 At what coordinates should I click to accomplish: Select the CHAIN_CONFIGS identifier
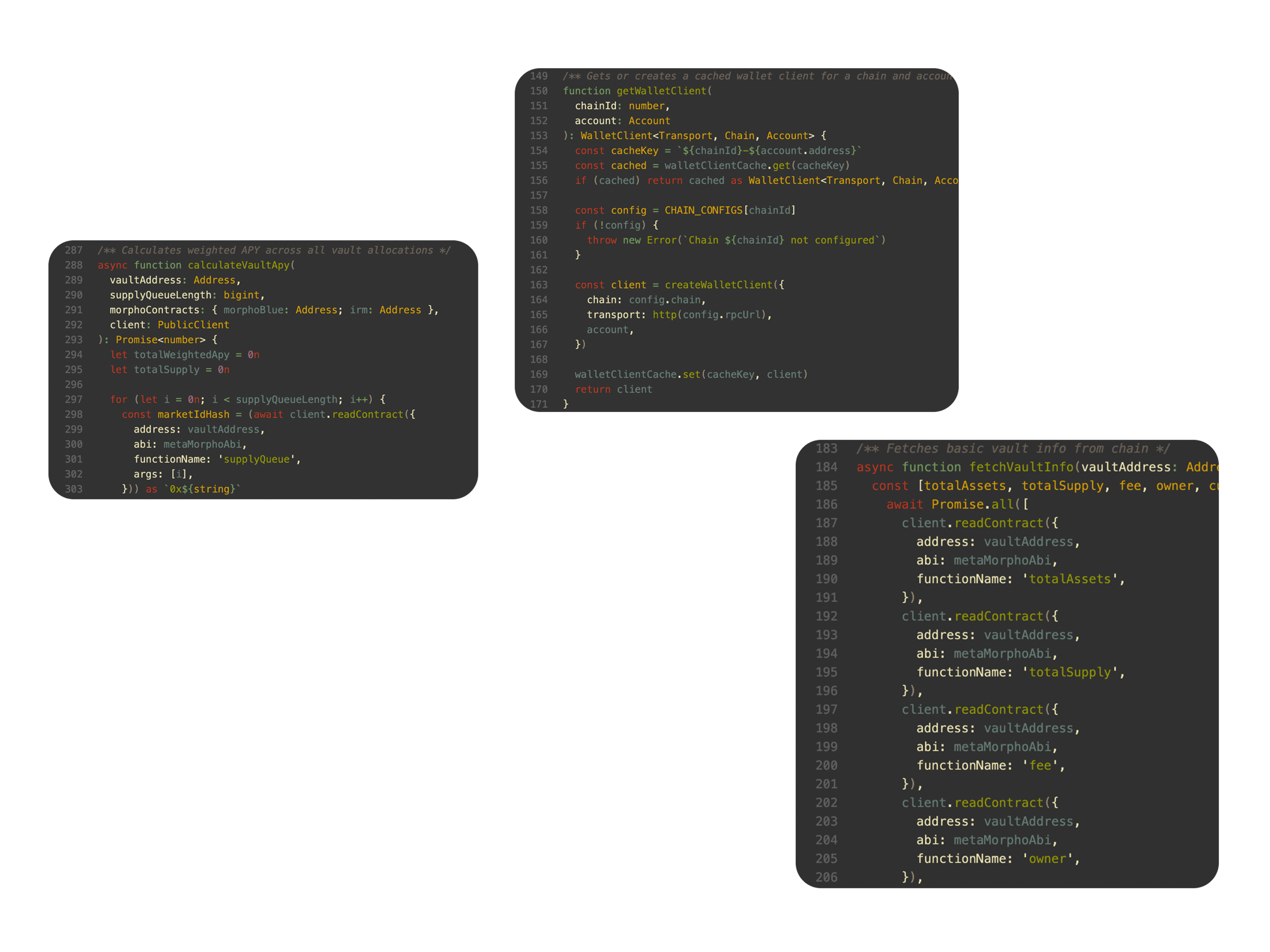coord(703,210)
